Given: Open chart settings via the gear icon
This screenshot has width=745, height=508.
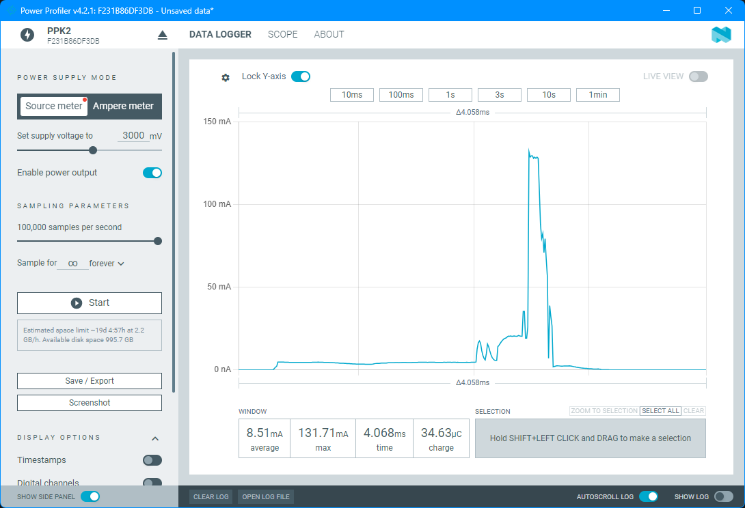Looking at the screenshot, I should [x=226, y=77].
